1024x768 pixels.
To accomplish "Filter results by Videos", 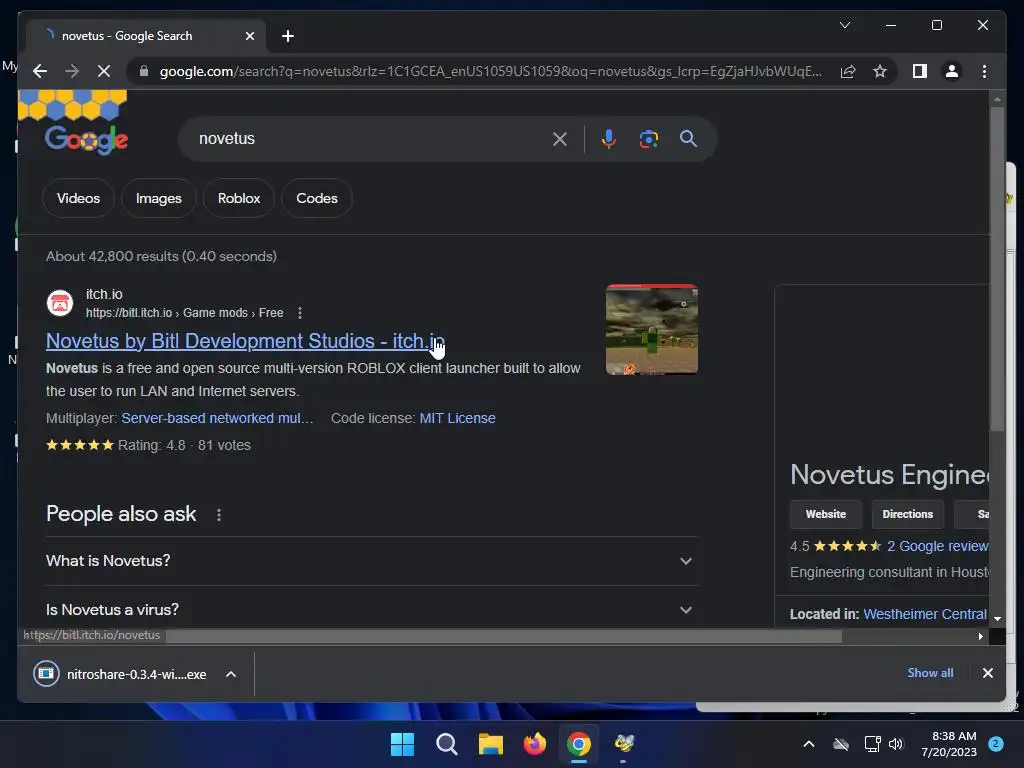I will (78, 198).
